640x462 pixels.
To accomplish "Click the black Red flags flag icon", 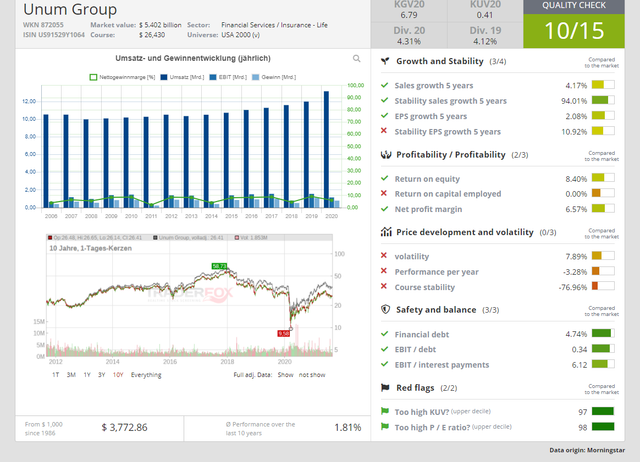I will 386,387.
